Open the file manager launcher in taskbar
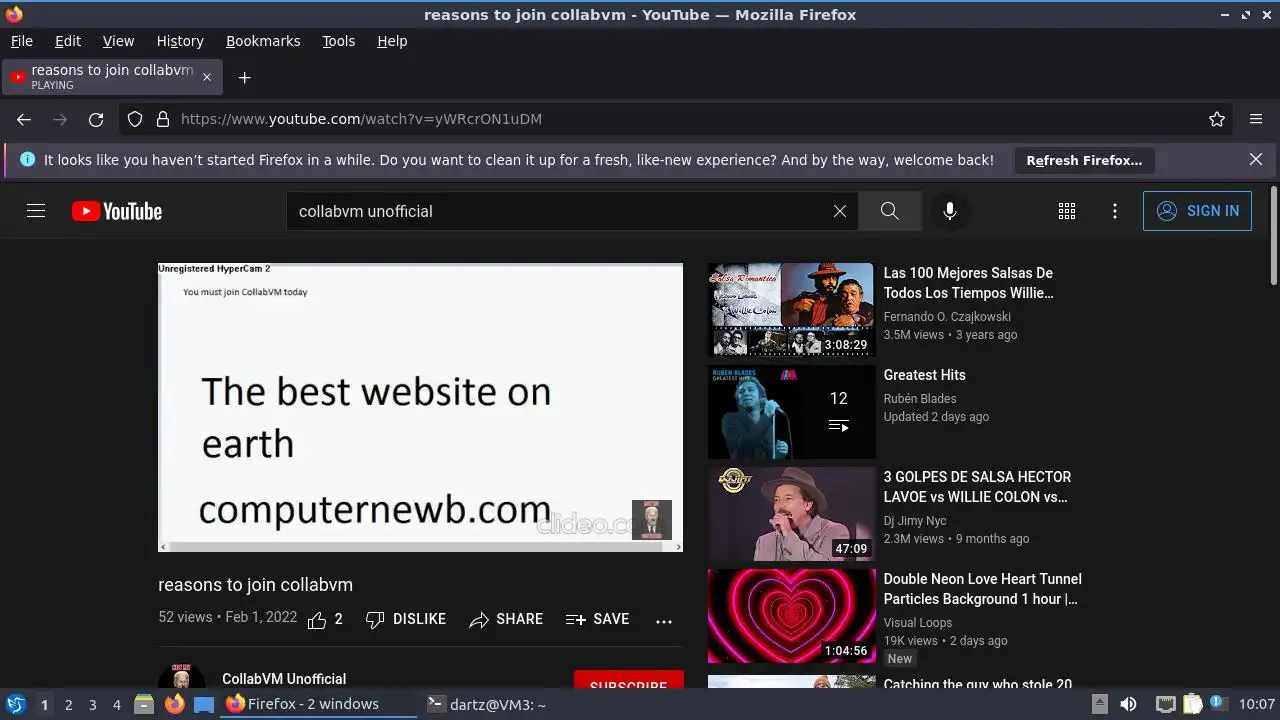This screenshot has height=720, width=1280. [144, 704]
